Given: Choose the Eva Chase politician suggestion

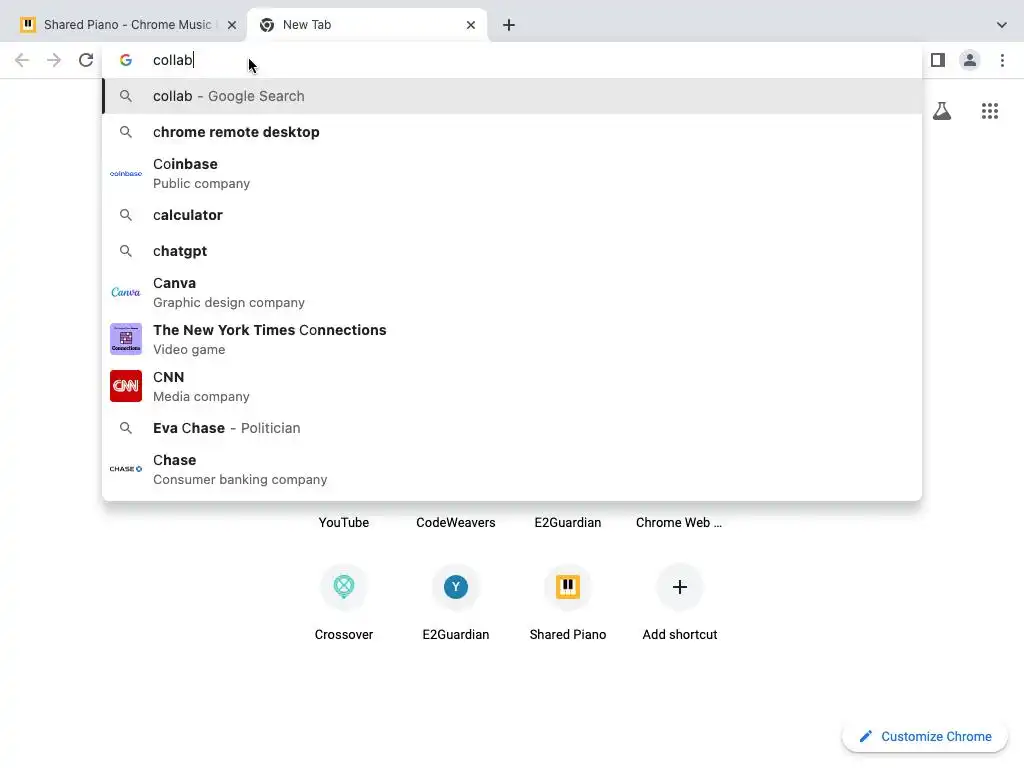Looking at the screenshot, I should click(x=512, y=428).
